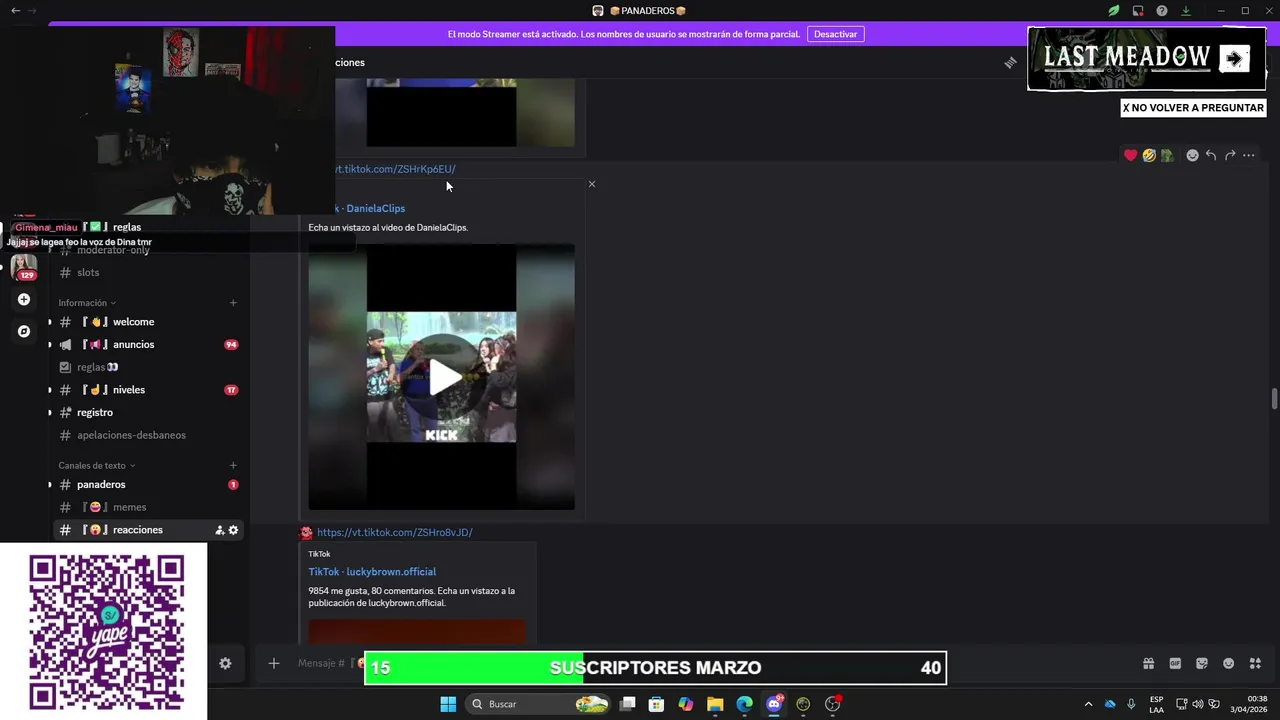
Task: Click the screen share recording icon in title bar
Action: tap(1138, 11)
